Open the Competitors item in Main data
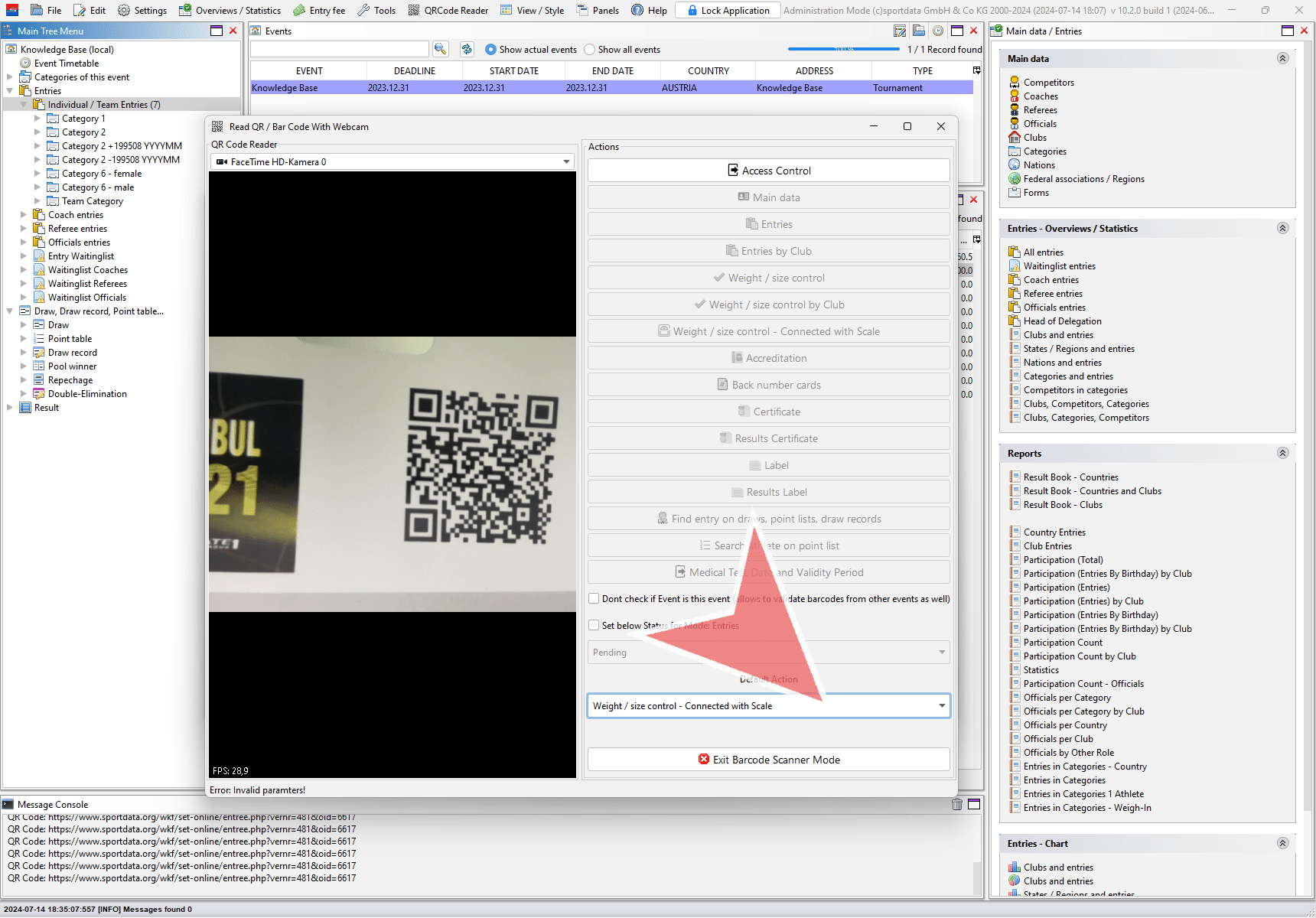The width and height of the screenshot is (1316, 918). 1048,83
